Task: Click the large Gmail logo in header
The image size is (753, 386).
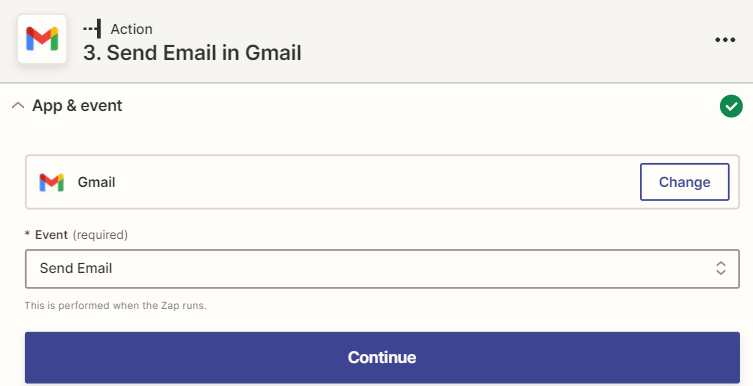Action: pos(42,39)
